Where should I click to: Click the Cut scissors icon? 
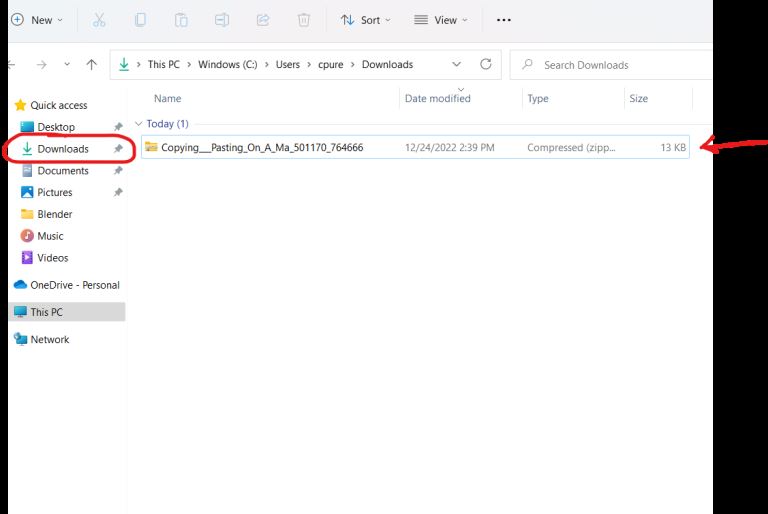[99, 20]
